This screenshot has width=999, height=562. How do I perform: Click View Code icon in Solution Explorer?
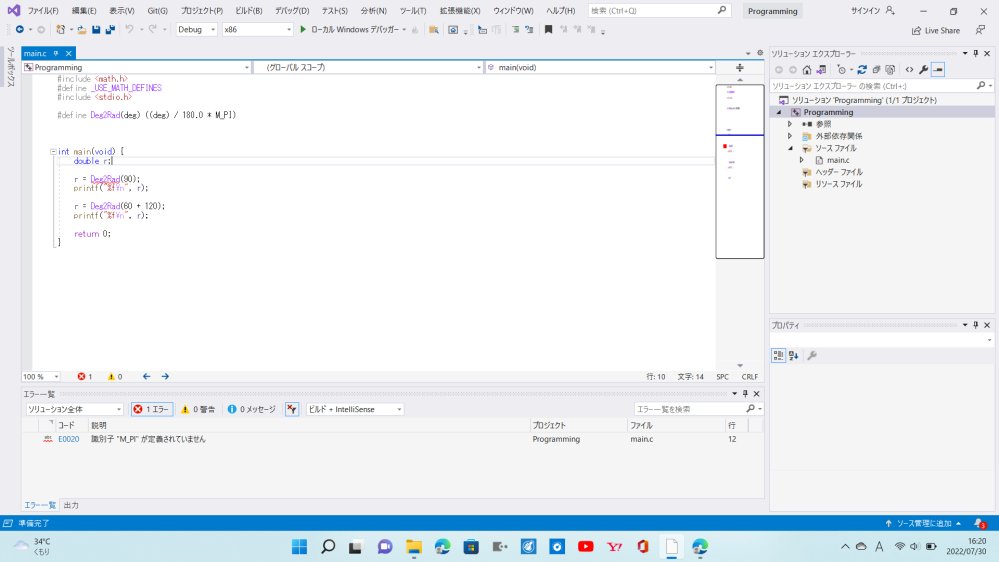[909, 70]
